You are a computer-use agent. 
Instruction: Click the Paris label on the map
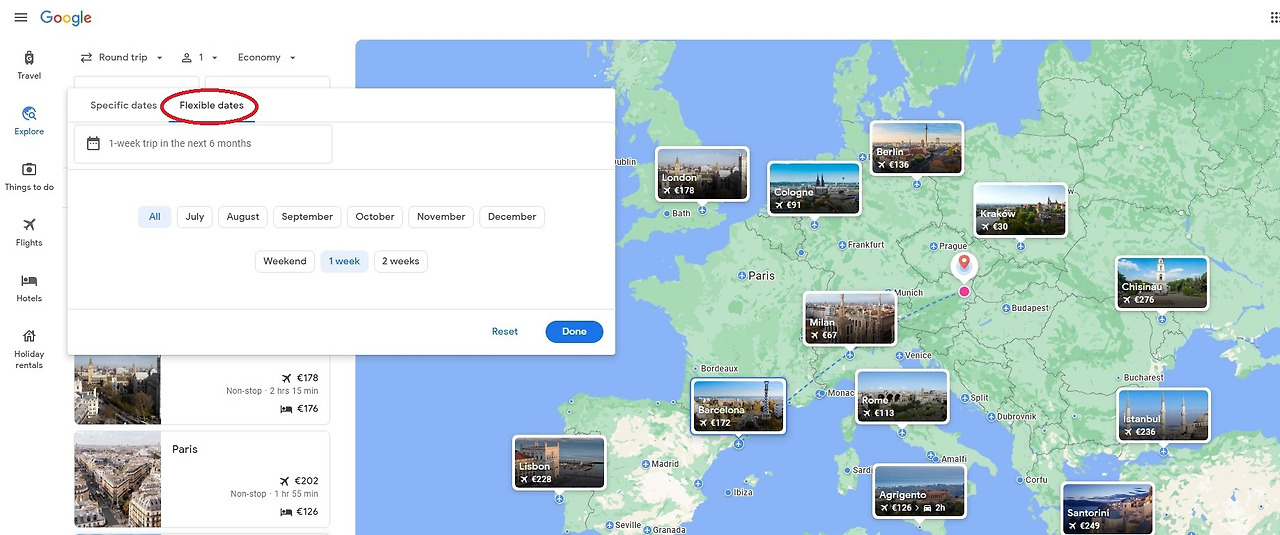pyautogui.click(x=762, y=275)
